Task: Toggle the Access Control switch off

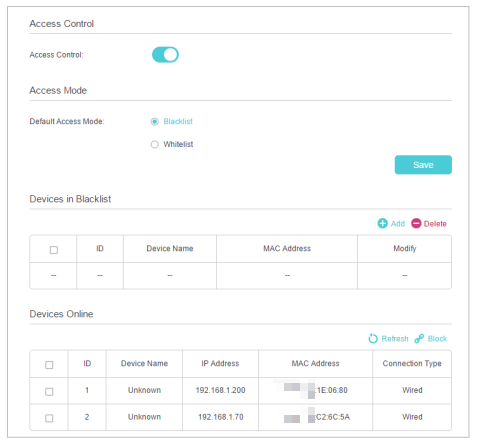Action: (x=165, y=55)
